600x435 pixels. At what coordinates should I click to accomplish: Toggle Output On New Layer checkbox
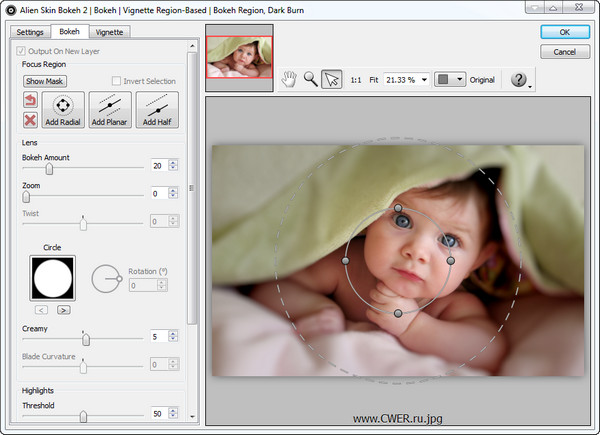[22, 51]
